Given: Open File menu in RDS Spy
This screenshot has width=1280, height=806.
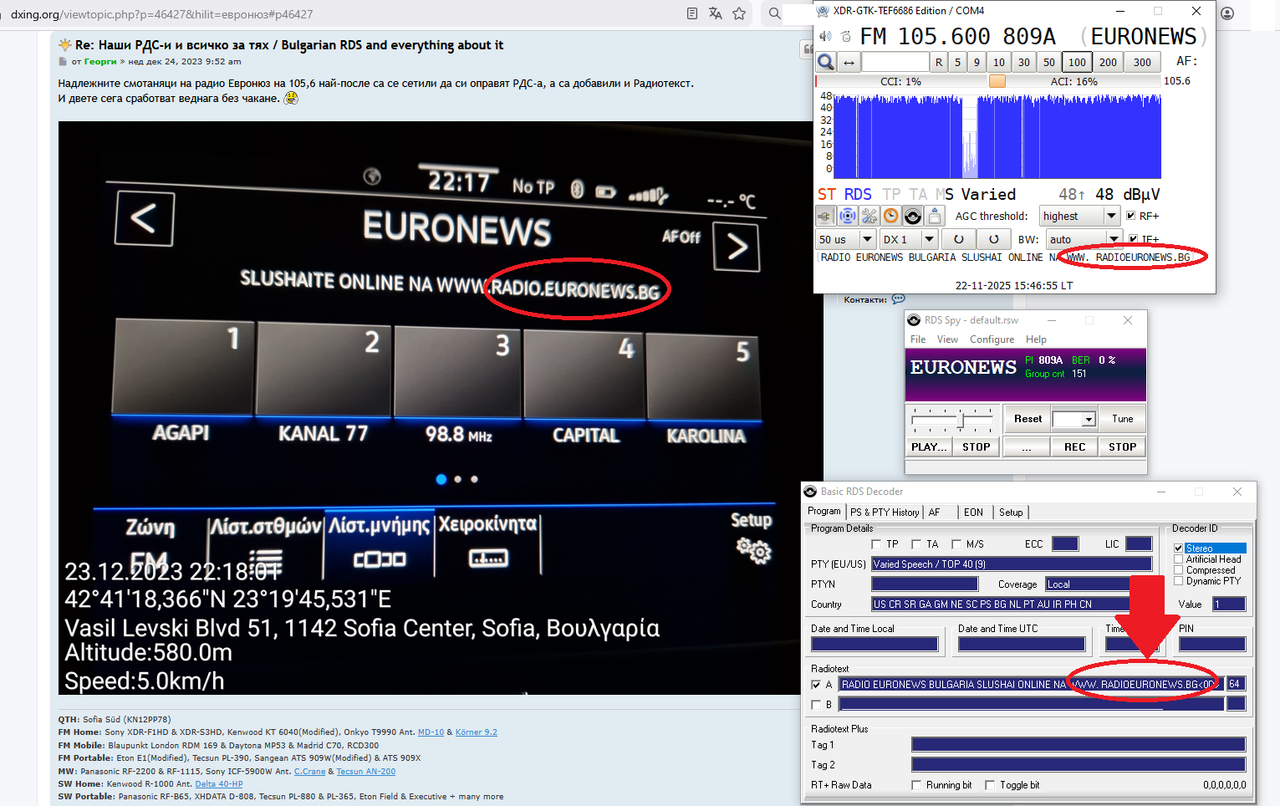Looking at the screenshot, I should [917, 339].
